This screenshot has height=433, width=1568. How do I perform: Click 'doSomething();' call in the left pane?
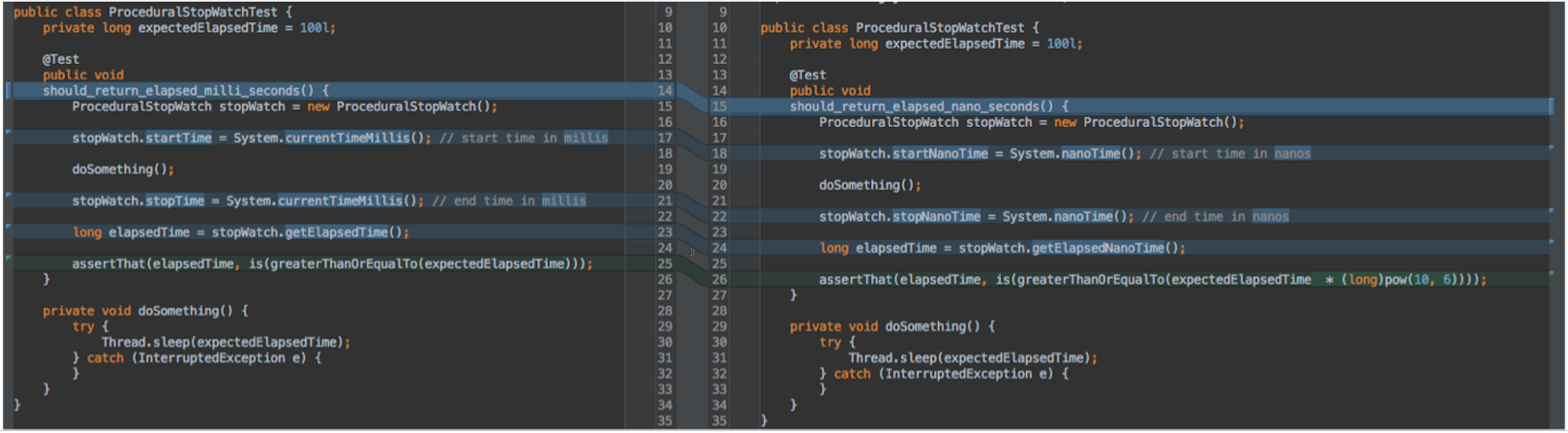pos(123,170)
